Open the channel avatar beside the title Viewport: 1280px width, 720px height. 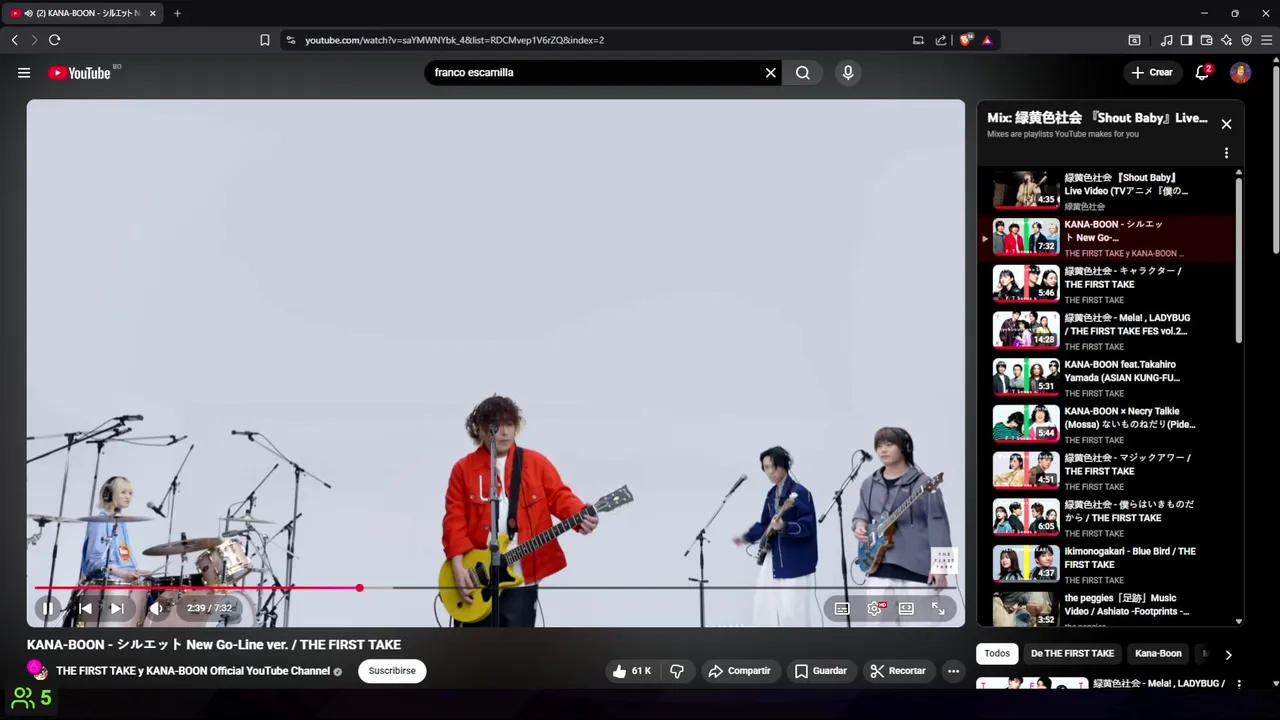[x=37, y=669]
